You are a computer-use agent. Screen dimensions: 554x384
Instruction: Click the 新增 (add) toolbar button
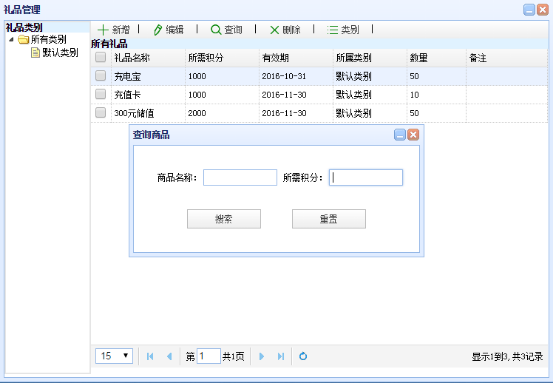pos(113,30)
